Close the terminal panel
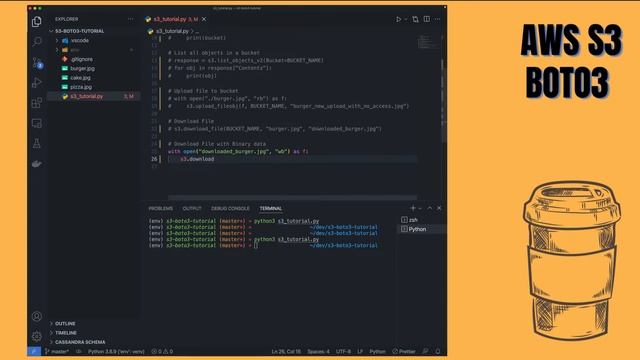This screenshot has height=360, width=640. coord(439,208)
